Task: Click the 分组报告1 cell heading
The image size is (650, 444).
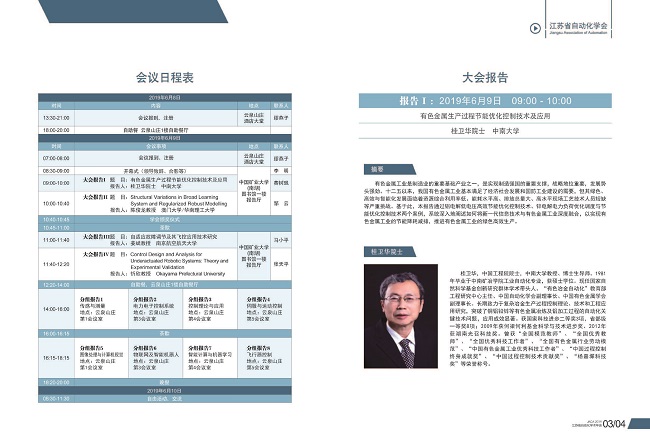Action: coord(92,299)
